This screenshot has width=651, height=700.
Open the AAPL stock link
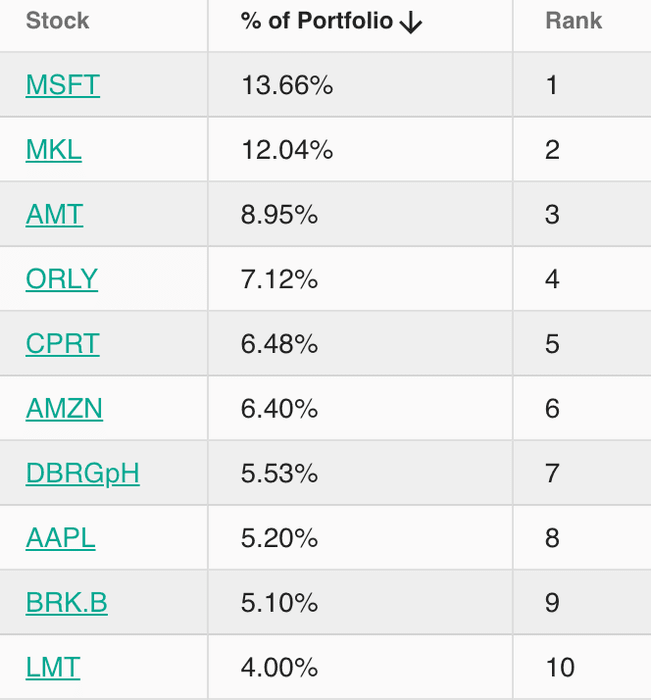click(x=61, y=538)
